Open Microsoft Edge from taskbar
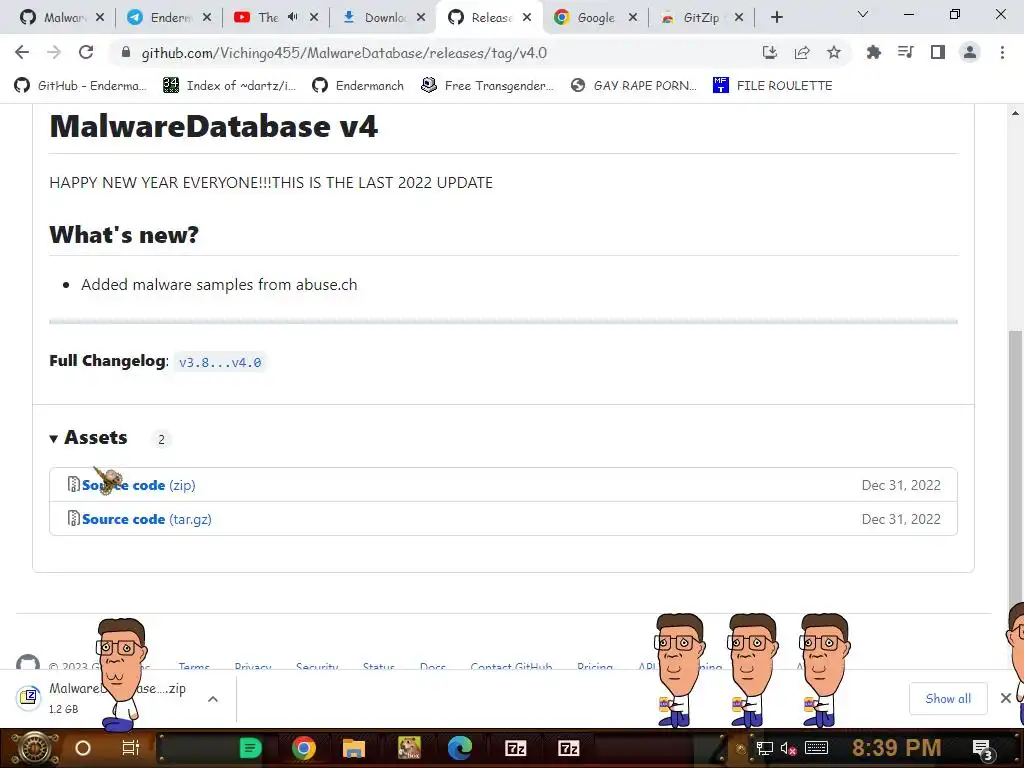The image size is (1024, 768). (x=460, y=748)
